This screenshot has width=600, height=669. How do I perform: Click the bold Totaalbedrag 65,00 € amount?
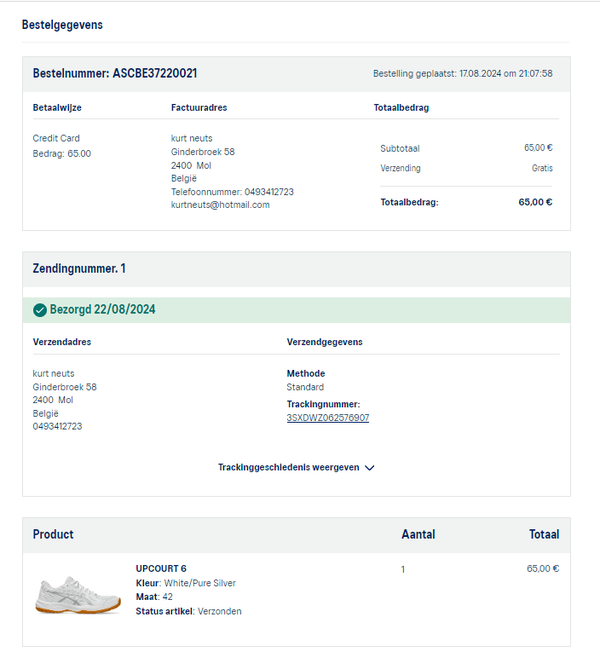click(535, 202)
